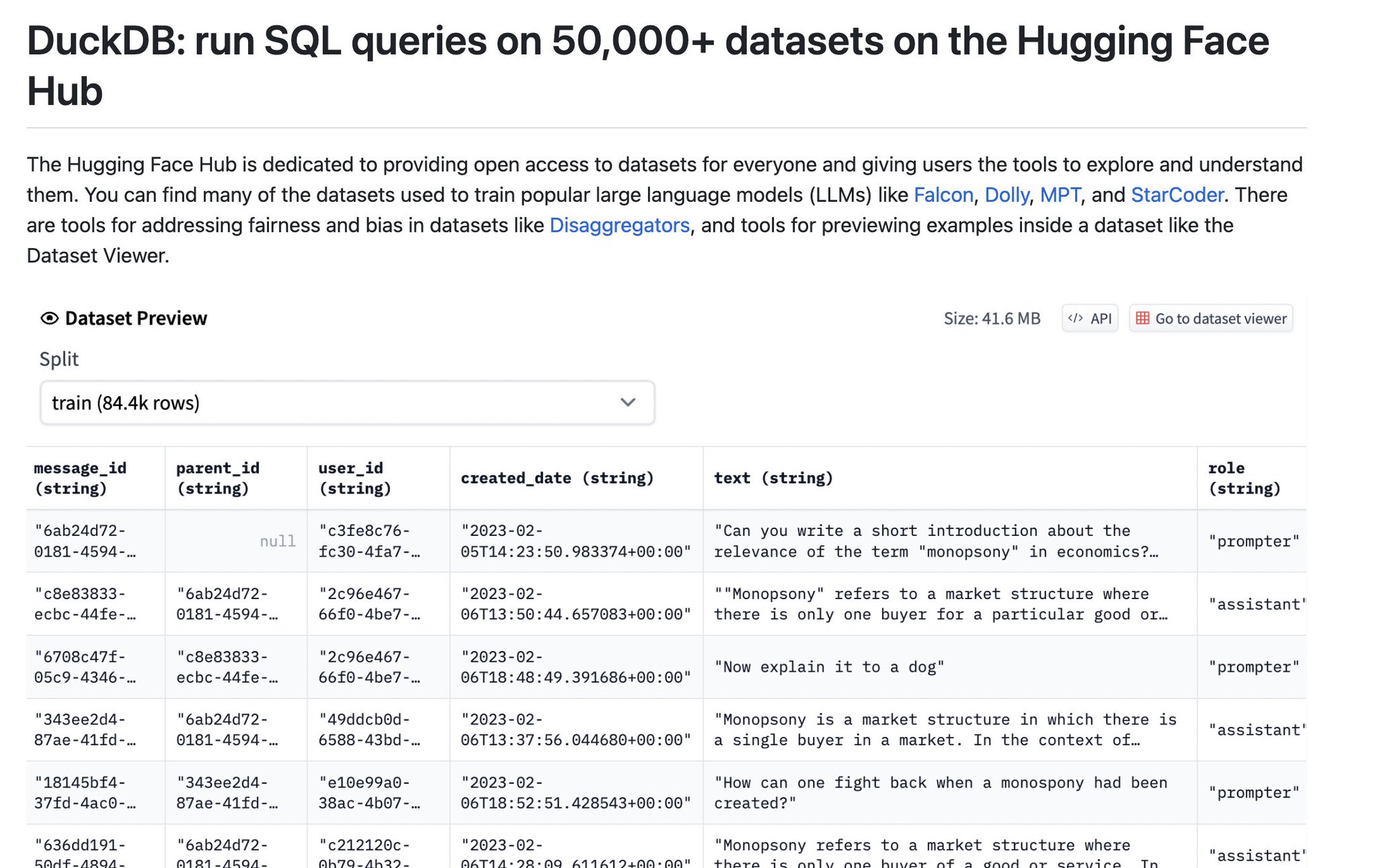The image size is (1377, 868).
Task: Follow the Dolly hyperlink
Action: pos(1006,195)
